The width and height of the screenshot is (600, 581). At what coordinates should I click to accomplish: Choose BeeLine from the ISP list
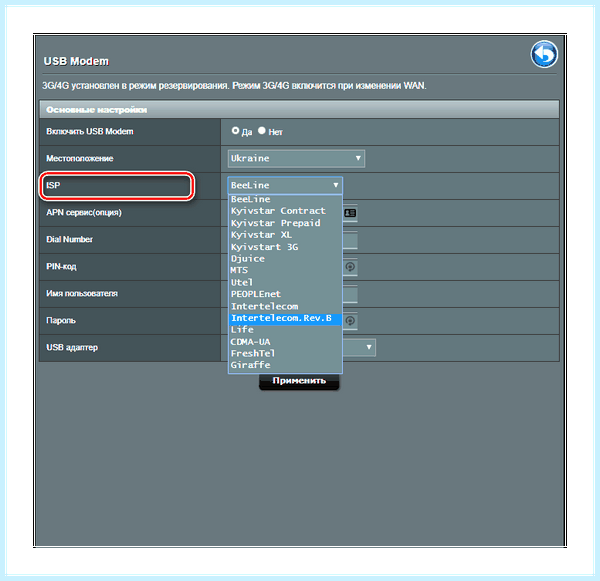pos(285,199)
